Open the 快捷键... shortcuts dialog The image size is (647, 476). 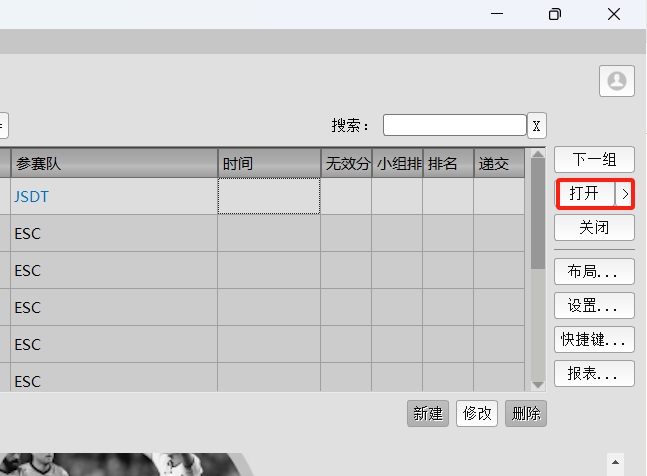pos(594,339)
